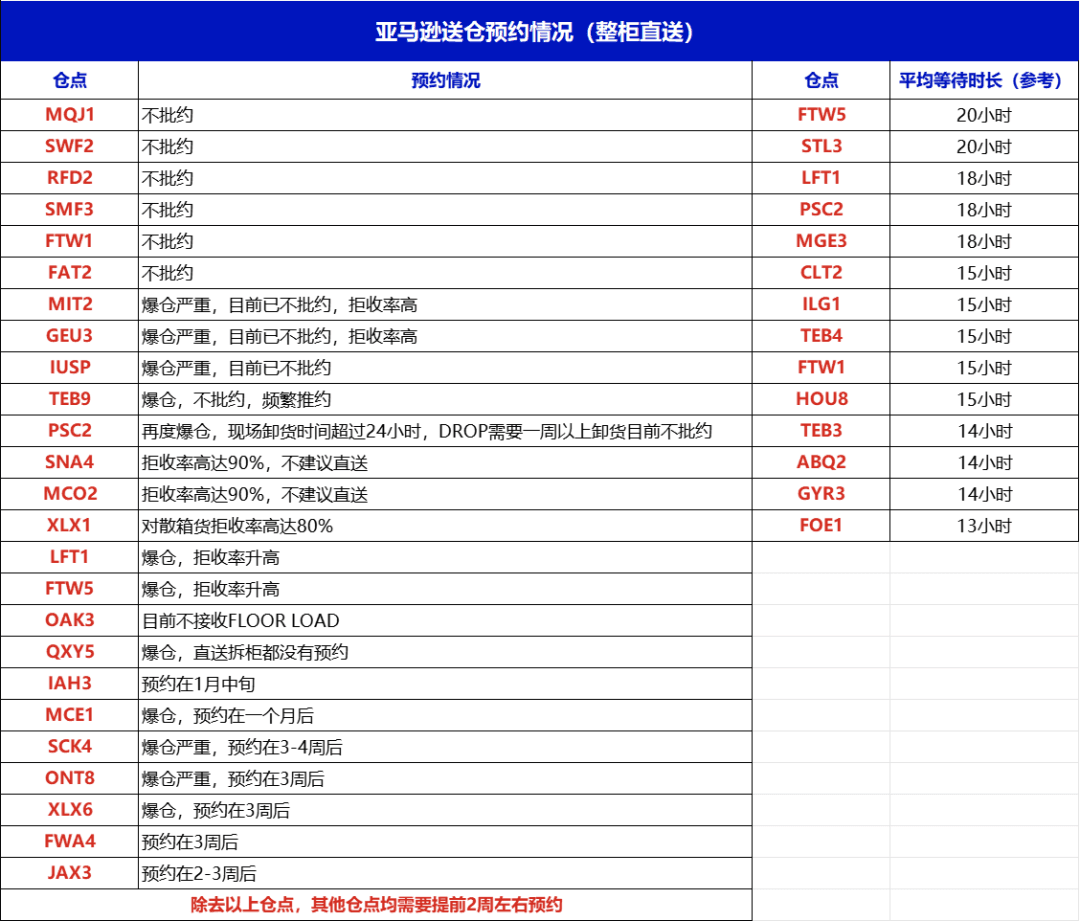Click the QXY5 warehouse code

click(x=69, y=652)
